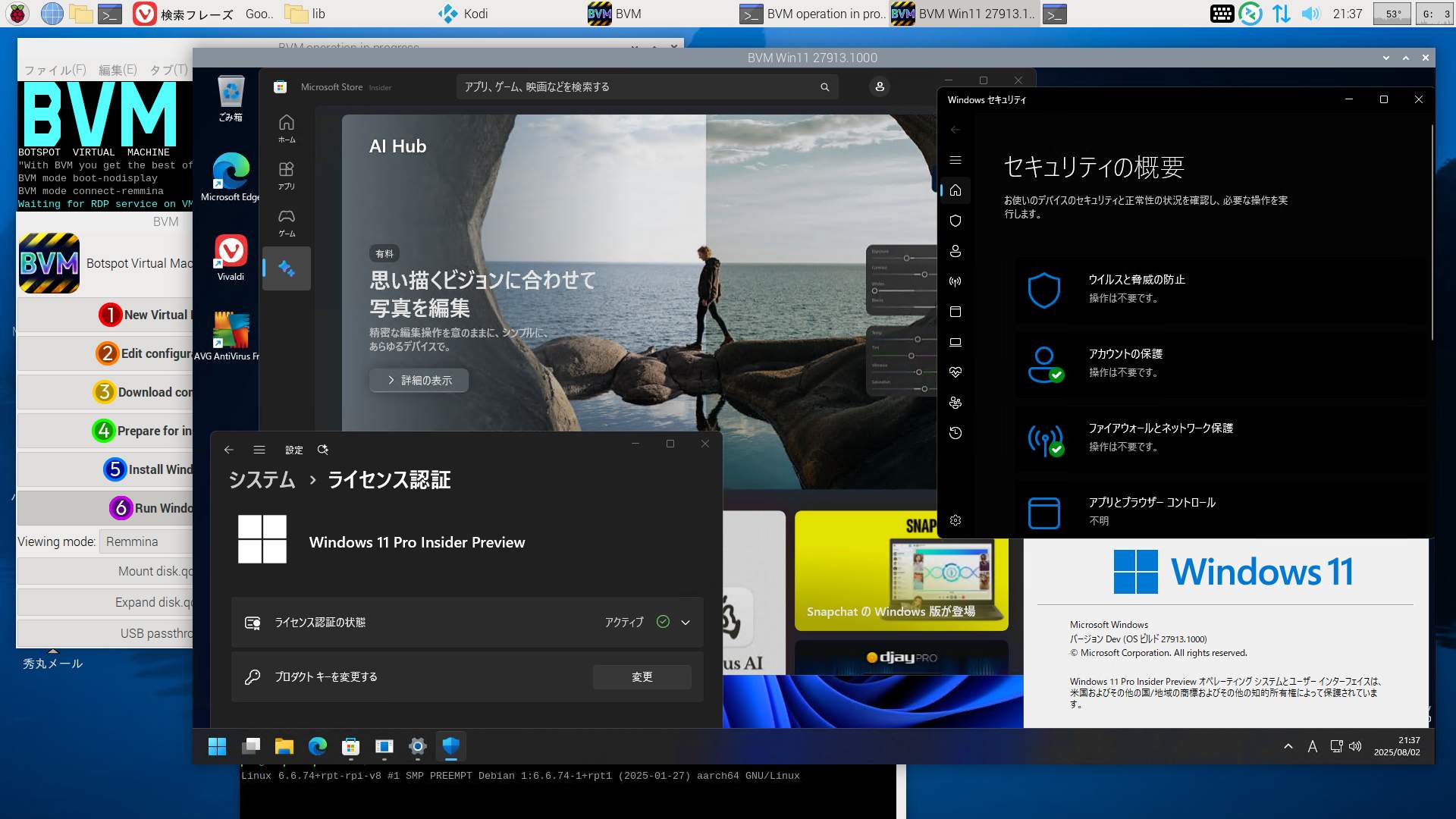
Task: Click Prepare for install step 4 button
Action: coord(105,431)
